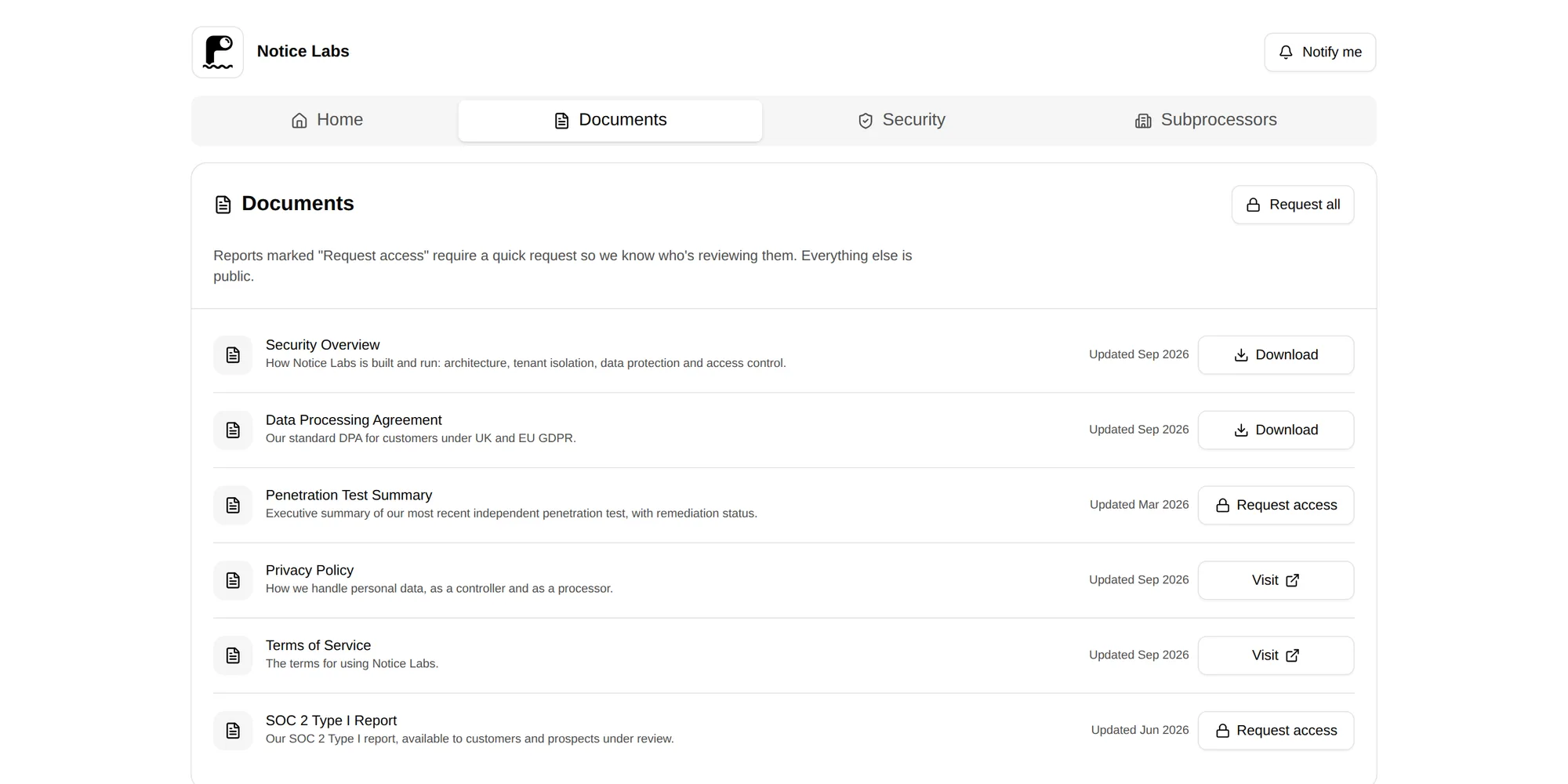Request access to SOC 2 Type I Report
The height and width of the screenshot is (784, 1568).
point(1276,731)
